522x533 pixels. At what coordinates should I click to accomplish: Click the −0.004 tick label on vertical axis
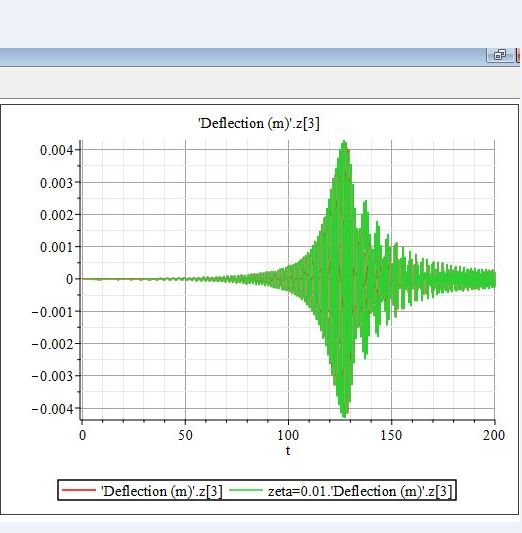[53, 409]
